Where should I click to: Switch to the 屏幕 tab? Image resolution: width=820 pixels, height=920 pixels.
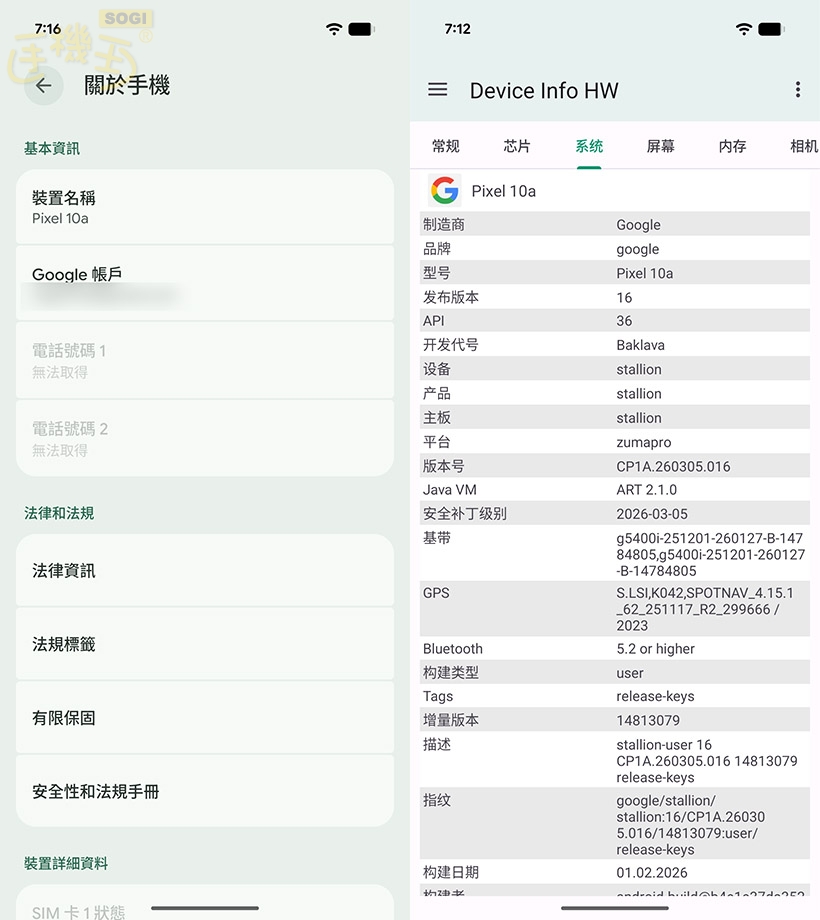coord(660,146)
